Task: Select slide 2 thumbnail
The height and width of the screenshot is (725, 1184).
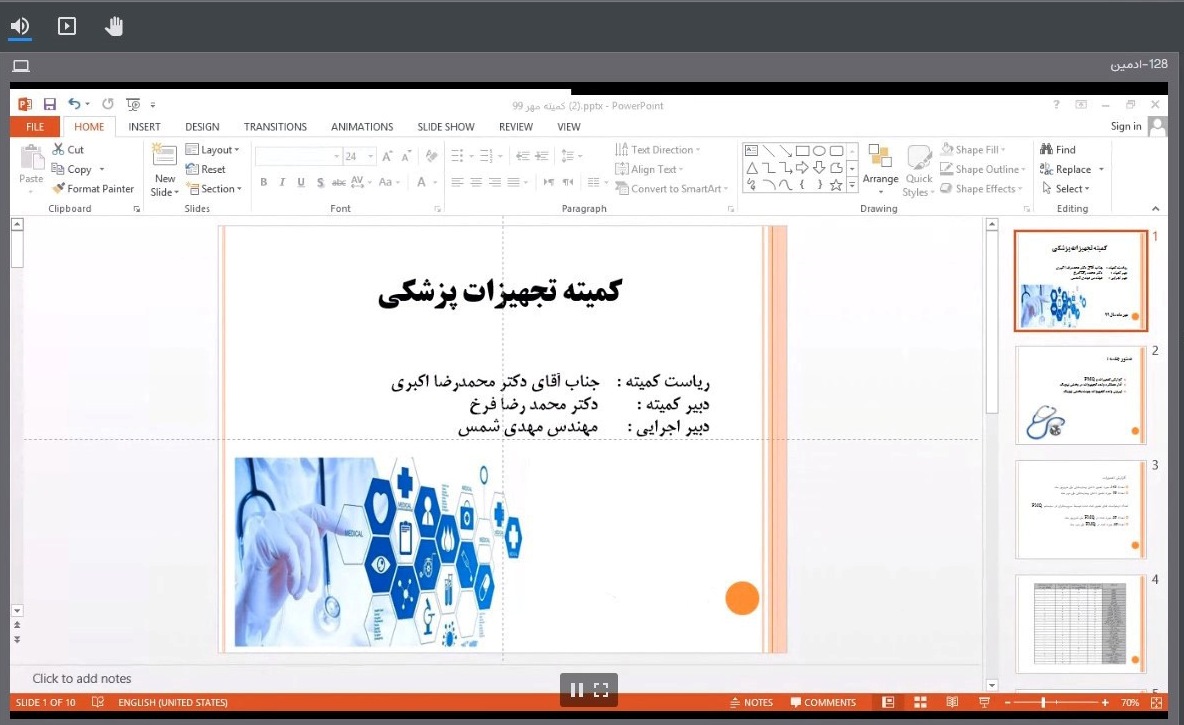Action: tap(1080, 395)
